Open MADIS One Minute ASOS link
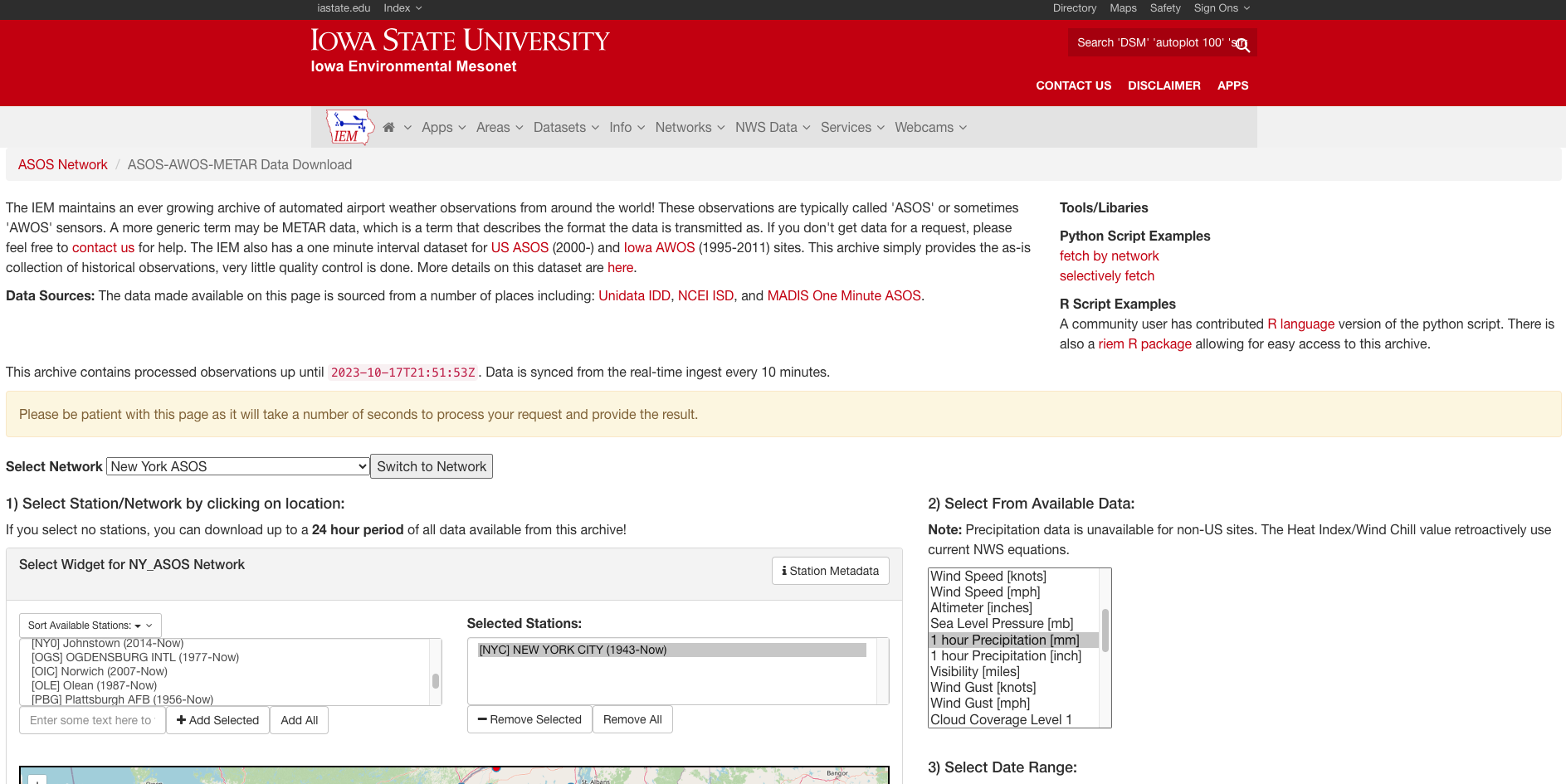The image size is (1566, 784). coord(844,296)
